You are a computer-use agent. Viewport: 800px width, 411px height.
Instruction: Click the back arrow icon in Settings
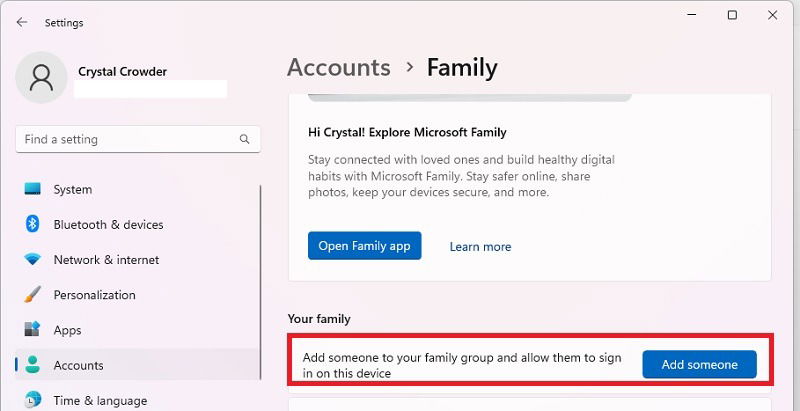21,22
